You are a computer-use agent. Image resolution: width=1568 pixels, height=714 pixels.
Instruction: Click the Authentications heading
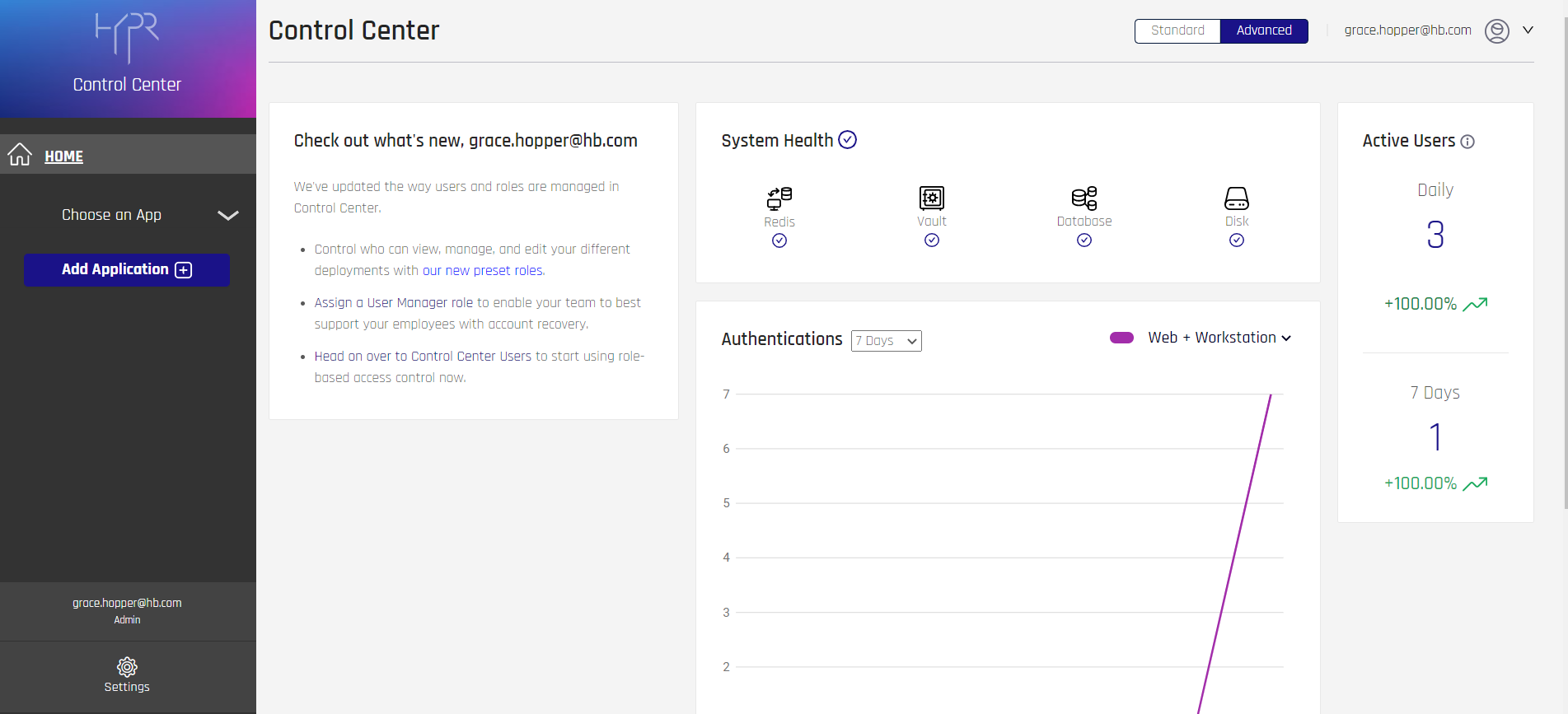tap(782, 339)
